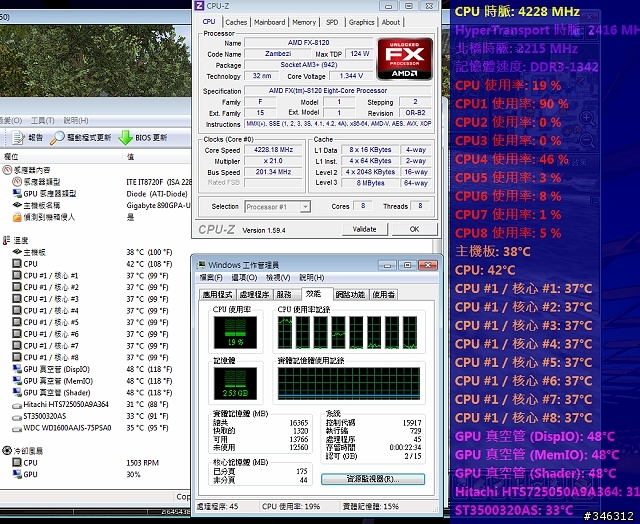Switch to 處理程序 tab in Task Manager
This screenshot has width=640, height=524.
pos(255,294)
